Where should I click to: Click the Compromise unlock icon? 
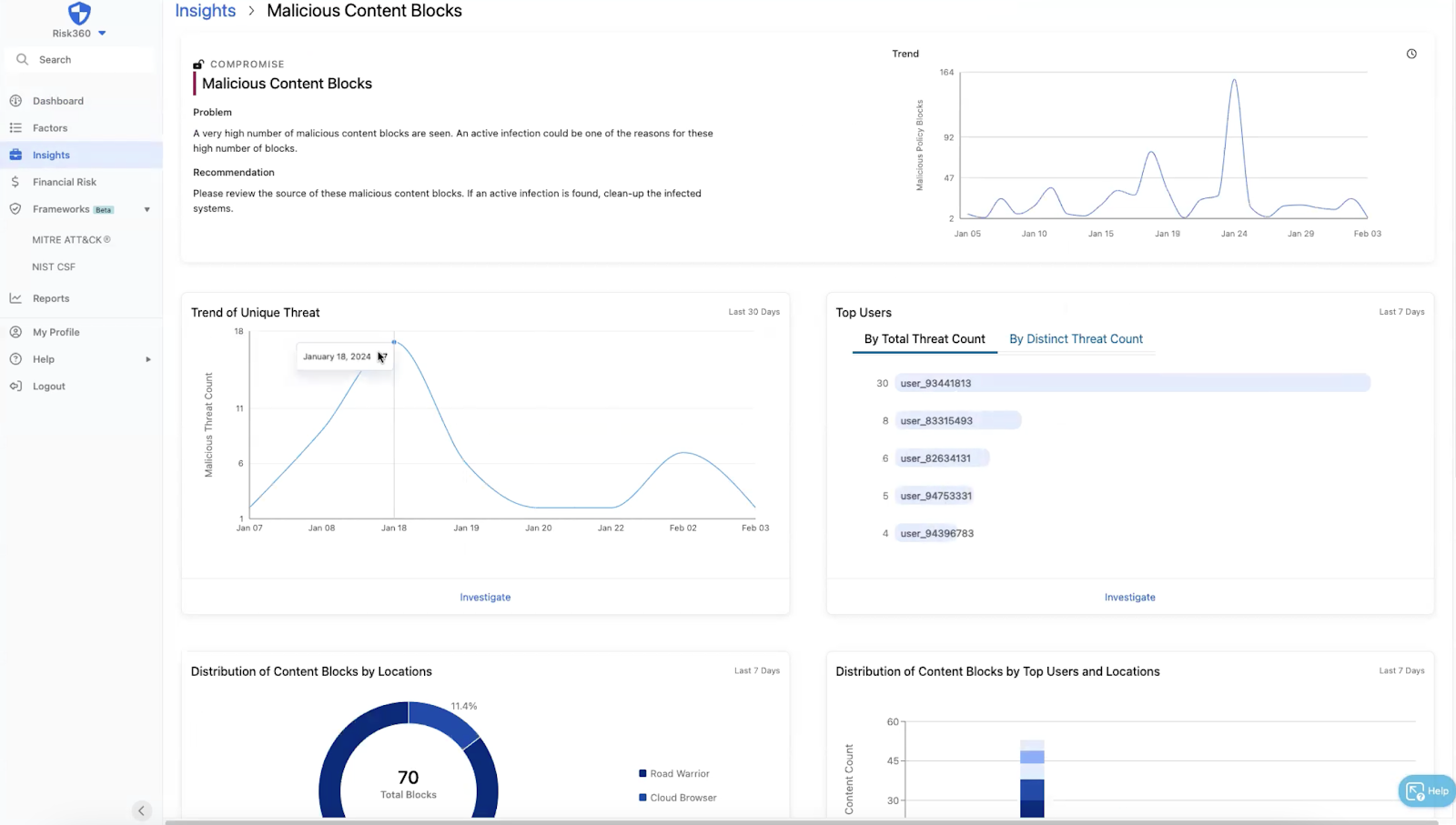[x=198, y=65]
